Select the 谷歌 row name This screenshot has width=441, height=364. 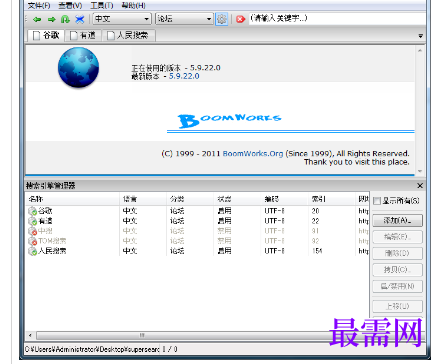45,211
